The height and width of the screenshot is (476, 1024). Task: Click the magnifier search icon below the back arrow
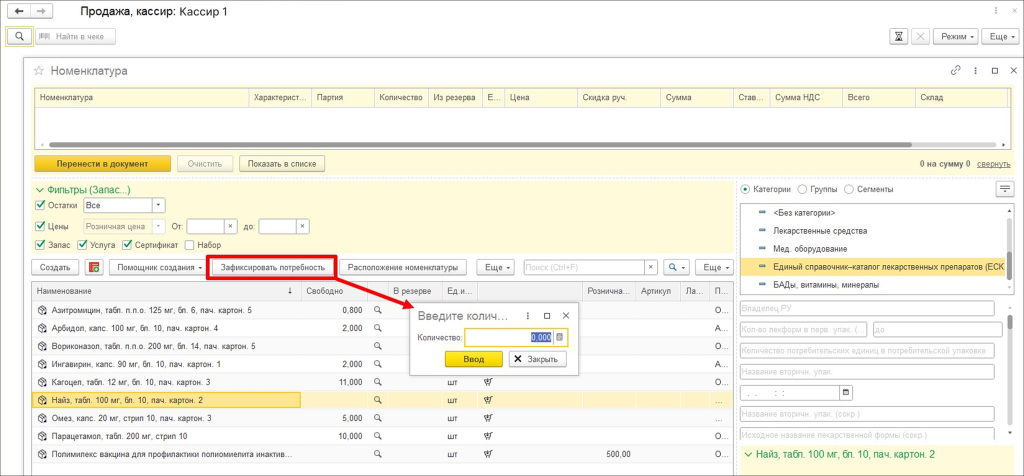click(18, 36)
